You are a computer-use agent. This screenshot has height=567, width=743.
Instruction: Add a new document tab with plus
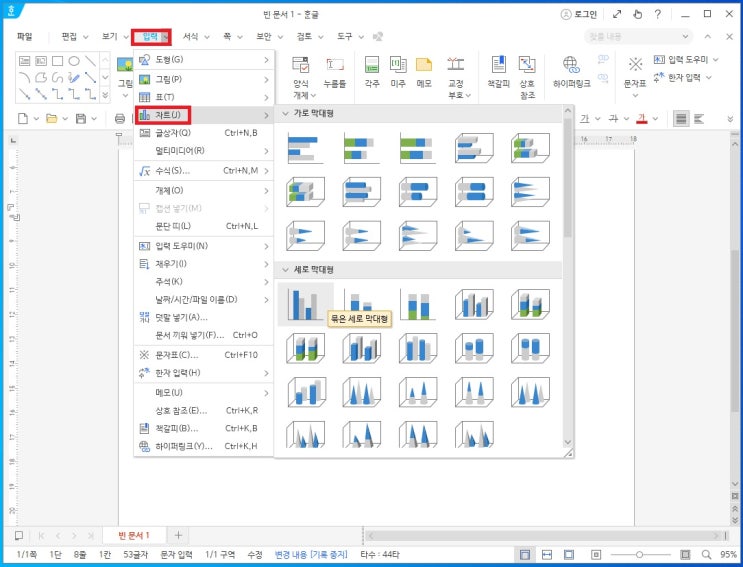(179, 536)
